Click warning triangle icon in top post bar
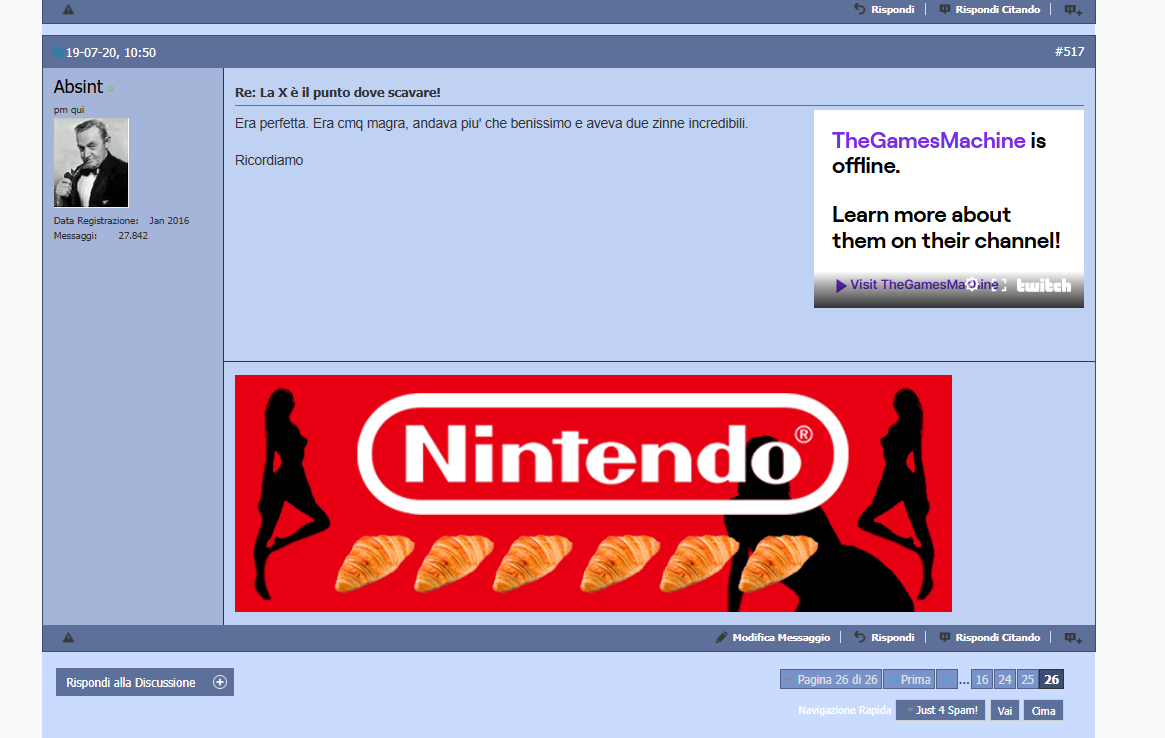Screen dimensions: 1165x738 click(68, 10)
